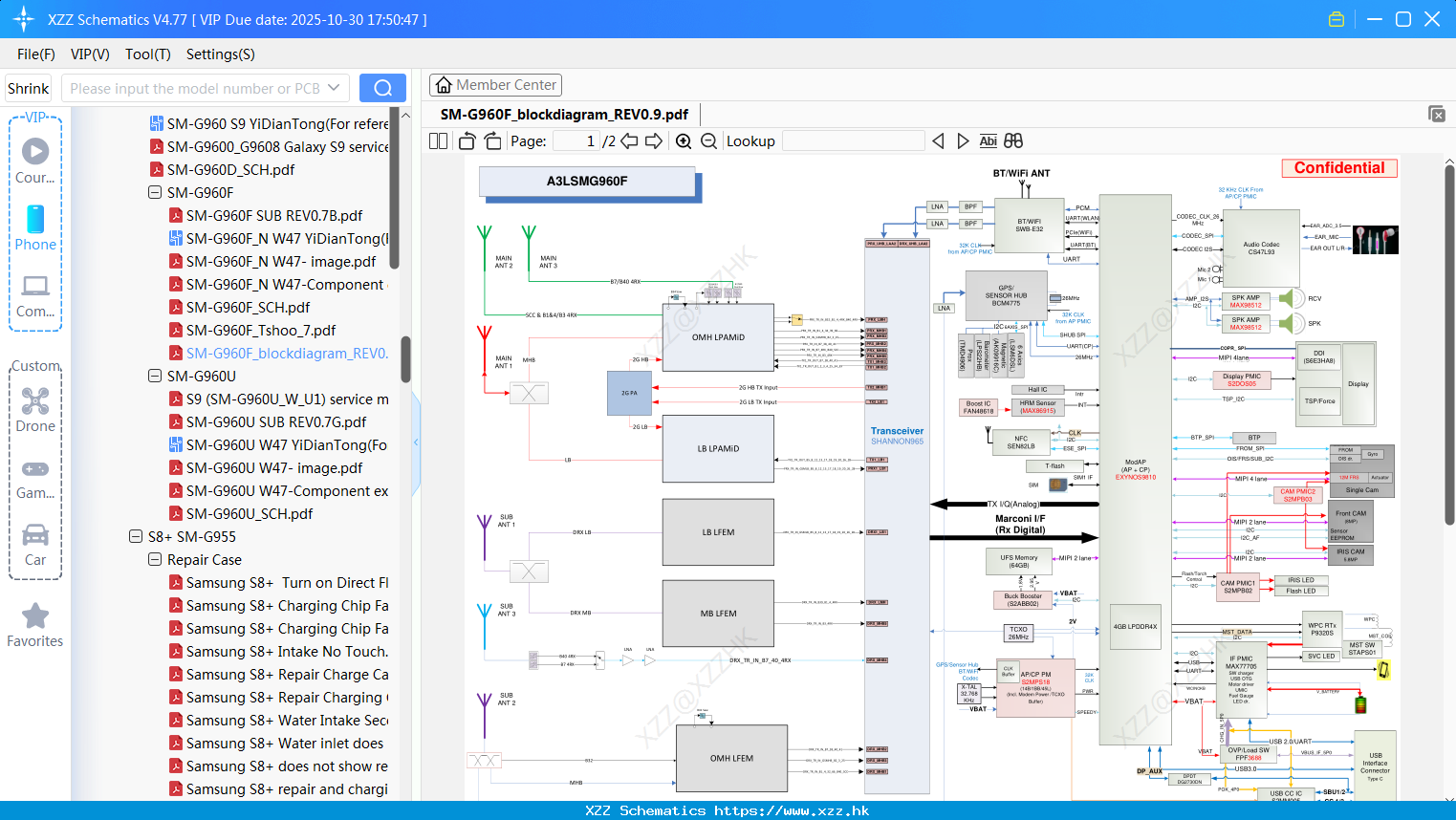Go to next page arrow
1456x820 pixels.
click(x=654, y=140)
